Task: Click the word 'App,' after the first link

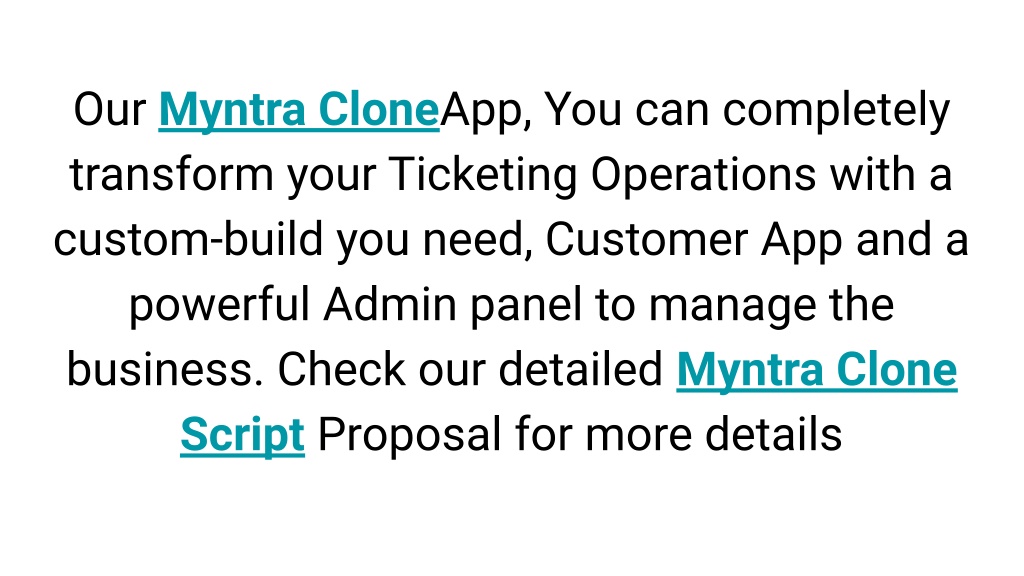Action: tap(486, 111)
